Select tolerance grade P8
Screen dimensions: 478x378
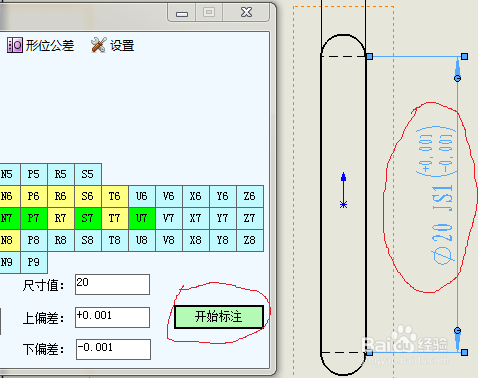tap(34, 240)
